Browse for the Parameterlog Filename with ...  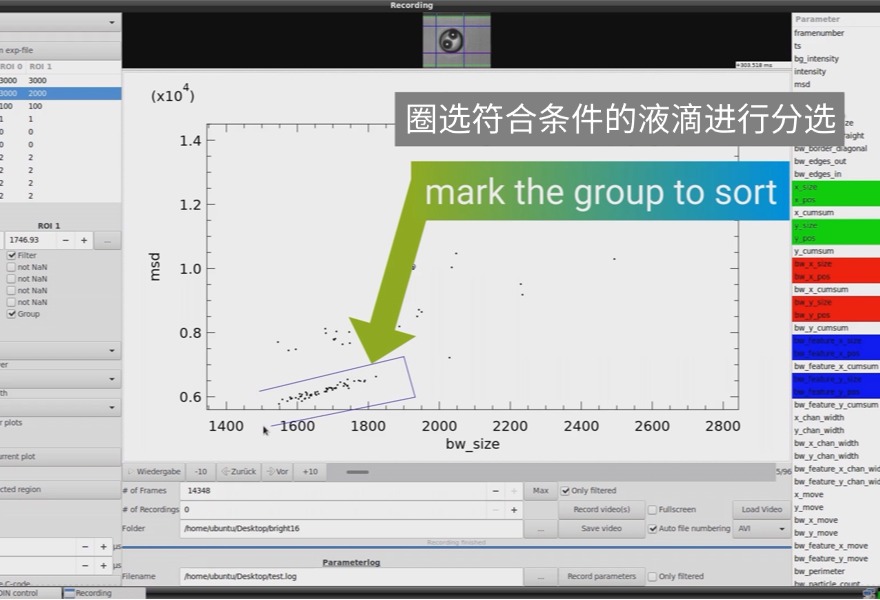pos(540,576)
